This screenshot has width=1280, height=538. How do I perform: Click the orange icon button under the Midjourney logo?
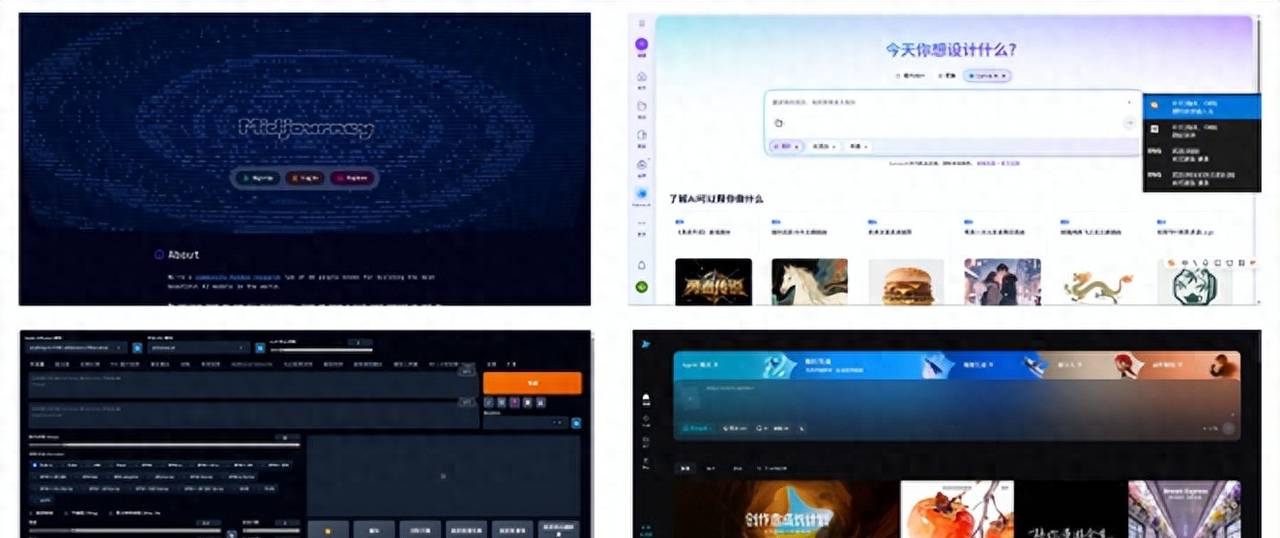(x=305, y=178)
